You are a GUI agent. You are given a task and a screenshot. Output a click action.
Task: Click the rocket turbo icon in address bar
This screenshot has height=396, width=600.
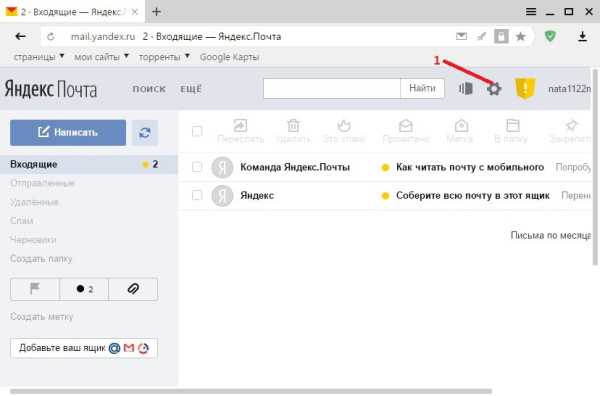481,36
